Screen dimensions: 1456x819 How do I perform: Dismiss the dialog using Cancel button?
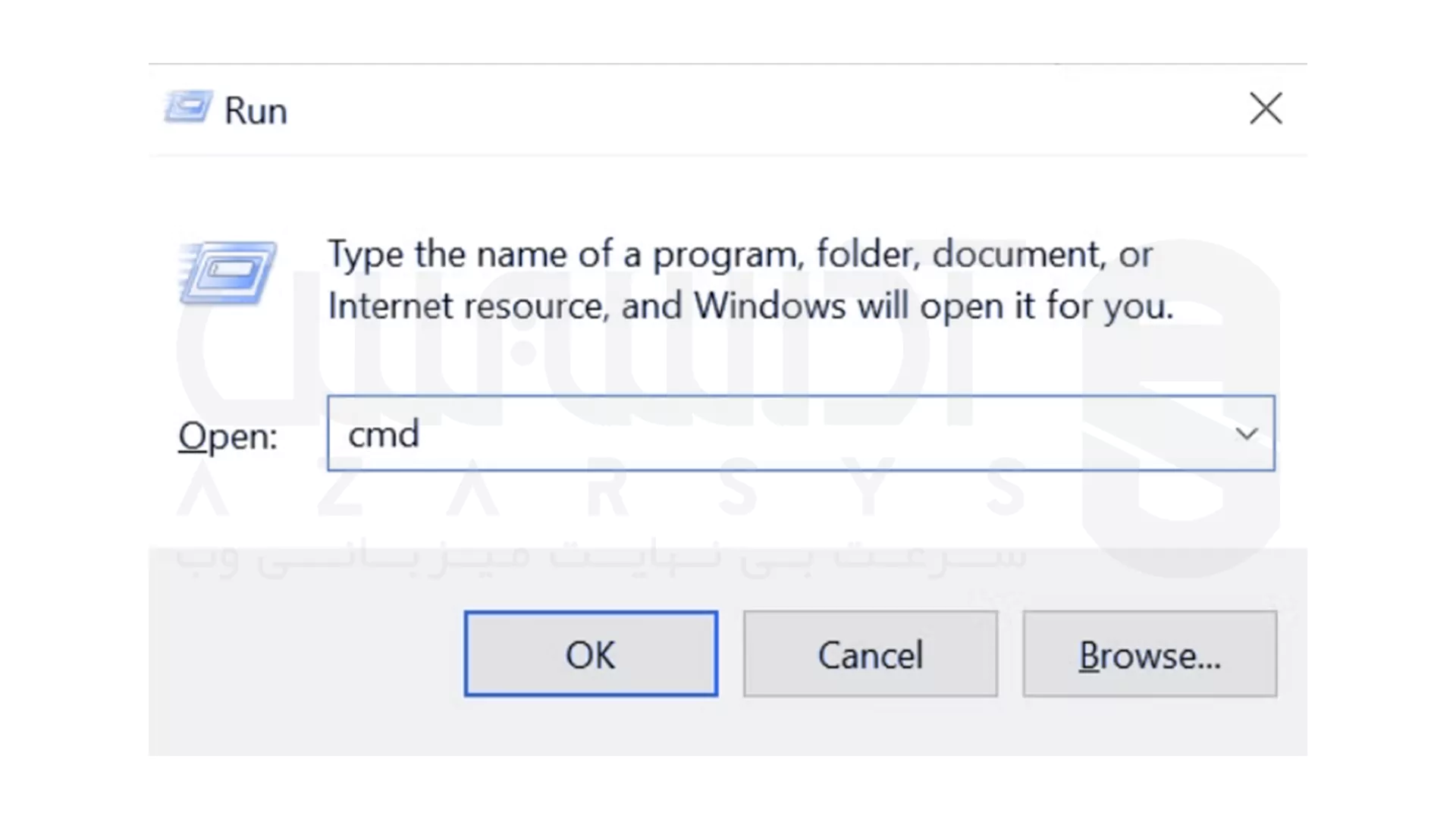(x=871, y=654)
